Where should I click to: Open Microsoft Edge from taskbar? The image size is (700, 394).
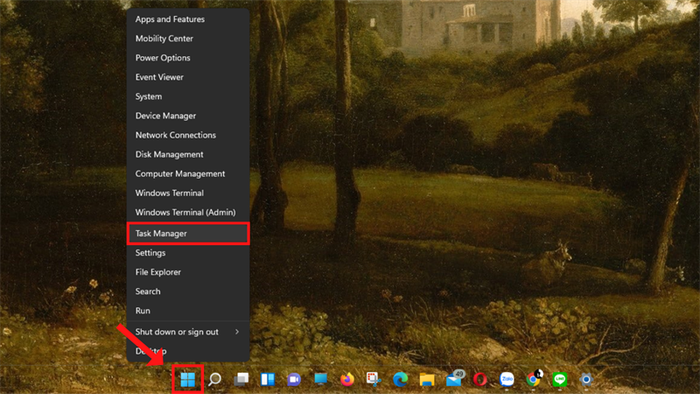pos(400,379)
